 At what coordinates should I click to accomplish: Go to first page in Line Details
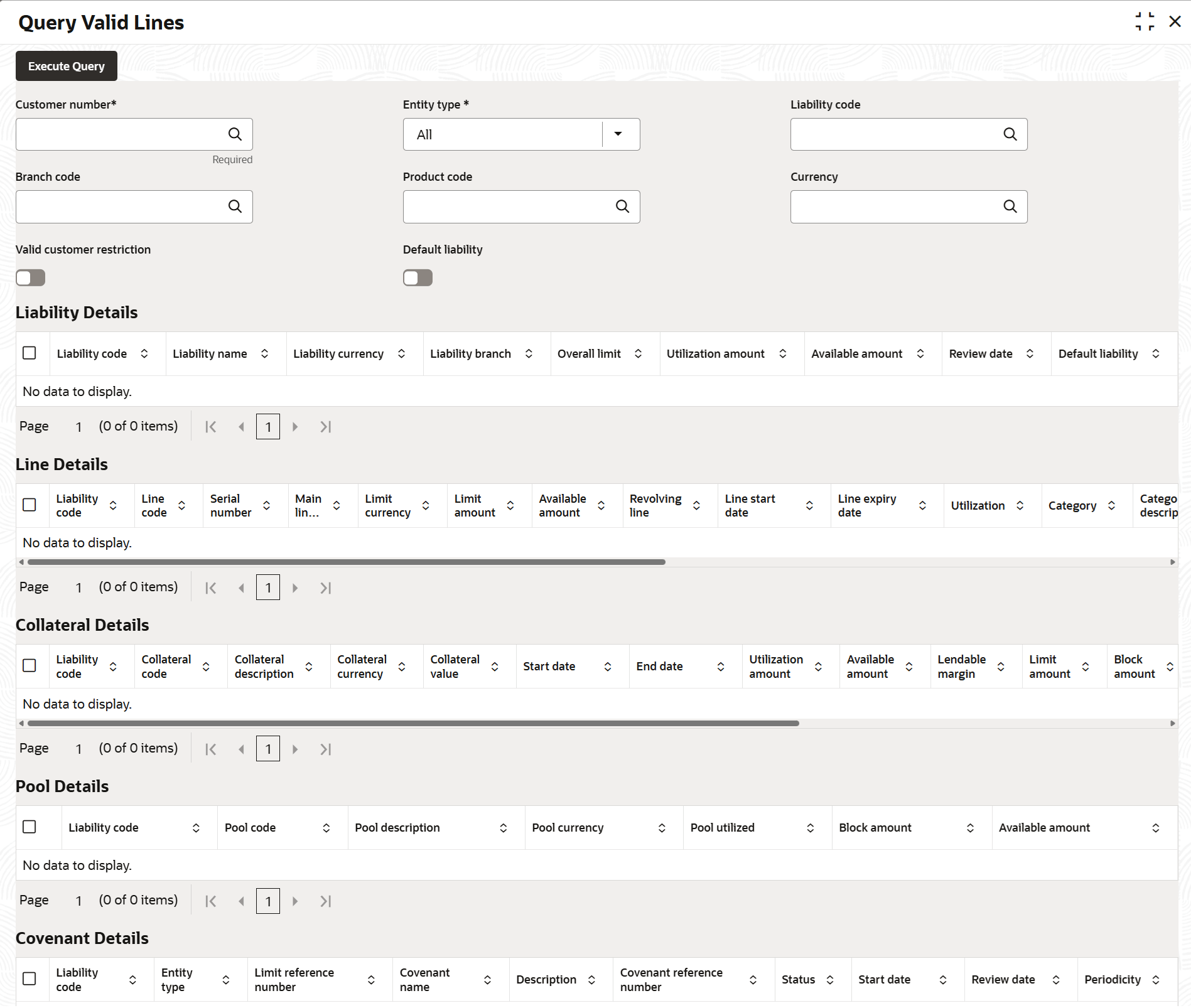[211, 588]
